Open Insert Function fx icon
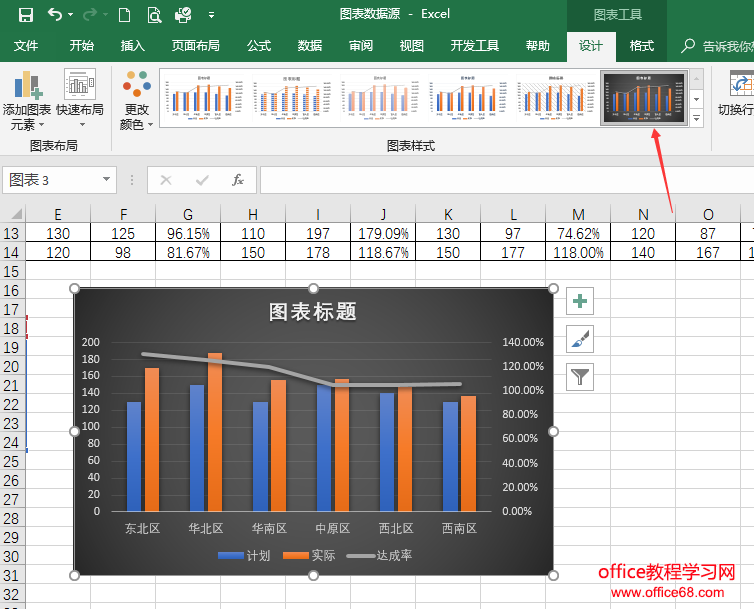Screen dimensions: 754x609 238,180
